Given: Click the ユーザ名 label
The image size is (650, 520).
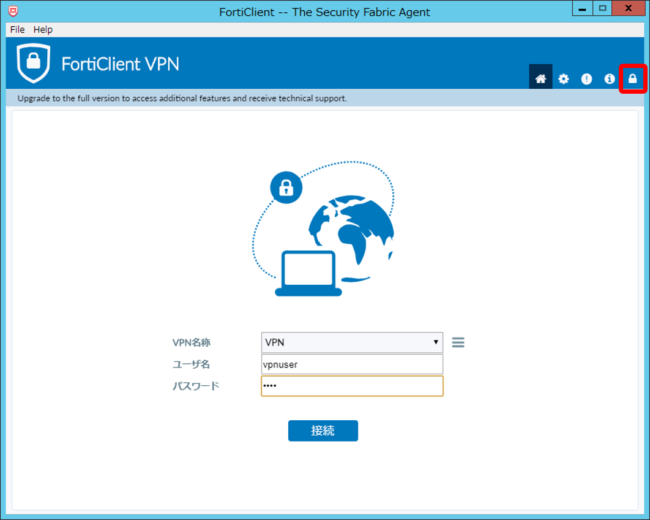Looking at the screenshot, I should pyautogui.click(x=191, y=364).
